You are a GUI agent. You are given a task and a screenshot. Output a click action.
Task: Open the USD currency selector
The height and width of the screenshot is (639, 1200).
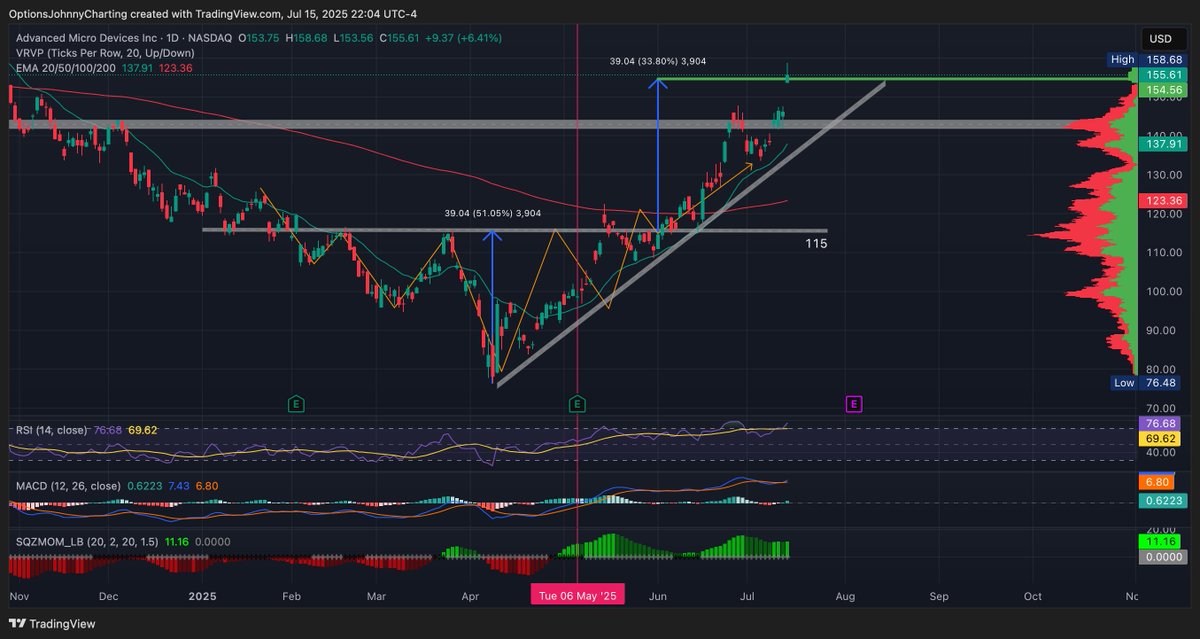click(x=1161, y=39)
